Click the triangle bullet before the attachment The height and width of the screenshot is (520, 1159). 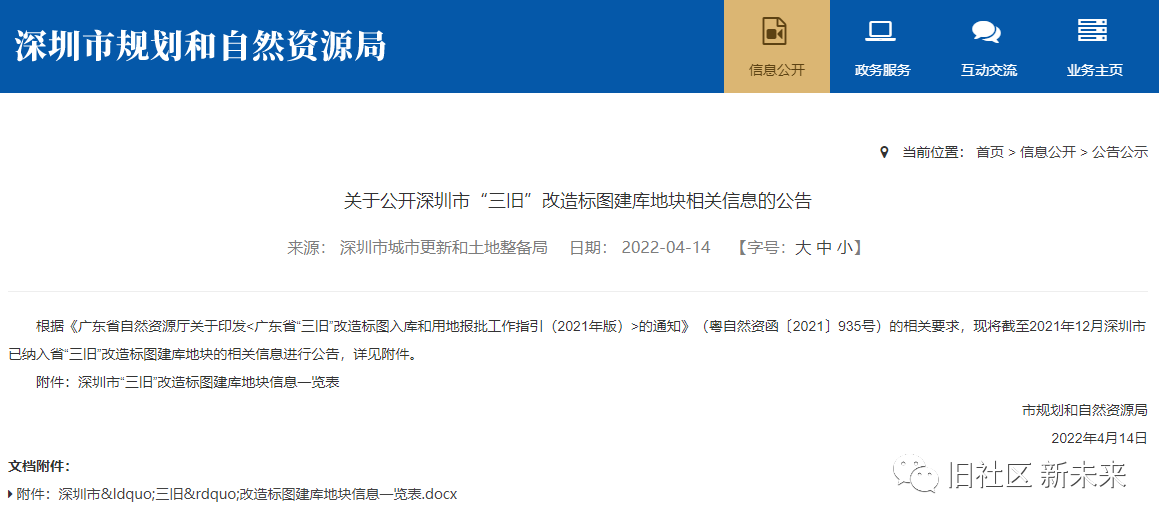pyautogui.click(x=10, y=494)
